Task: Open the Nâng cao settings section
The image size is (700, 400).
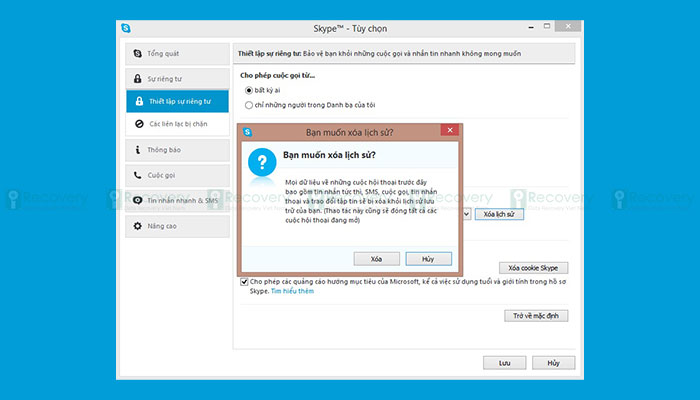Action: coord(177,226)
